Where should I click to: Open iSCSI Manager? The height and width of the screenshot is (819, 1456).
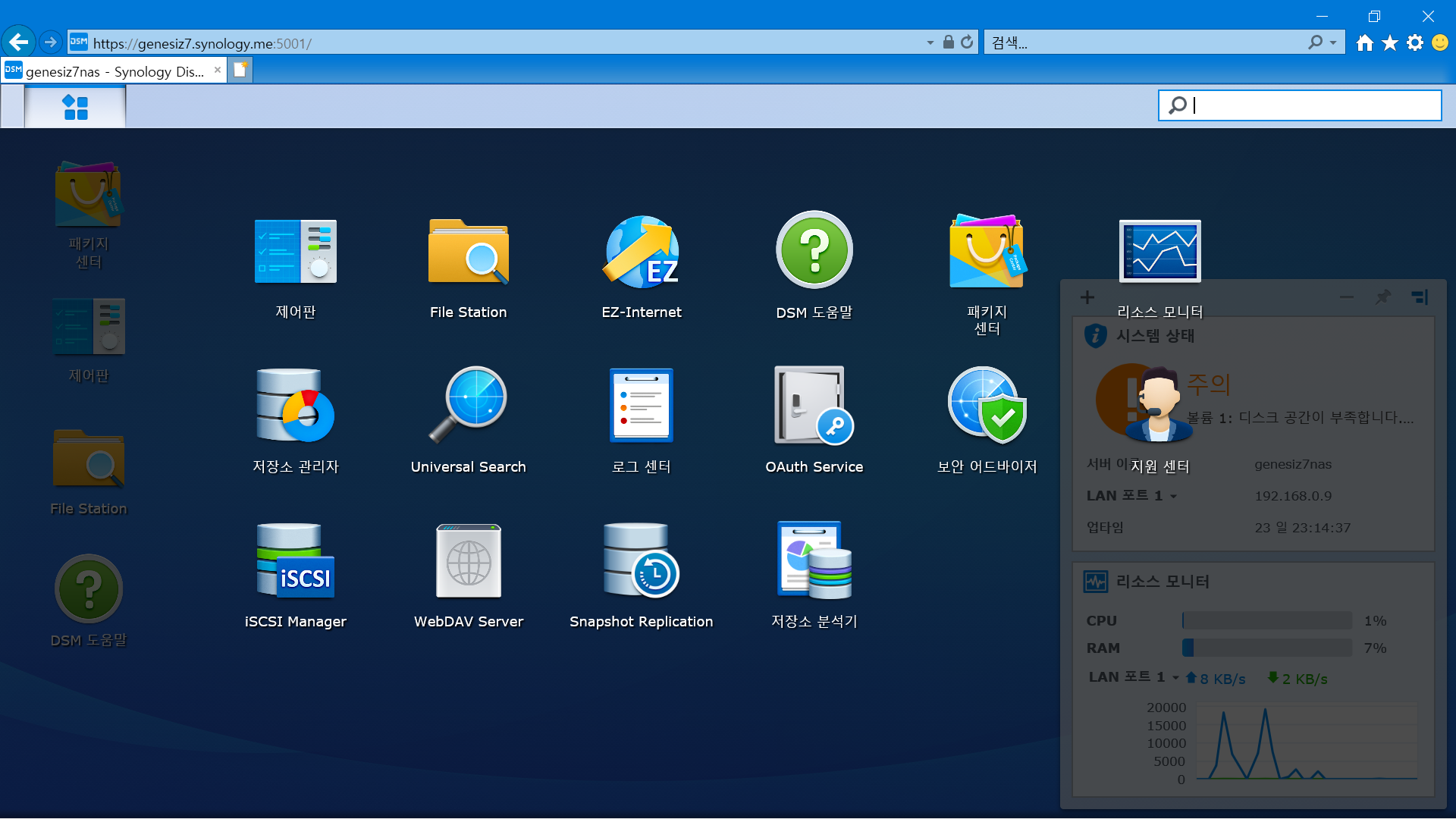(296, 561)
